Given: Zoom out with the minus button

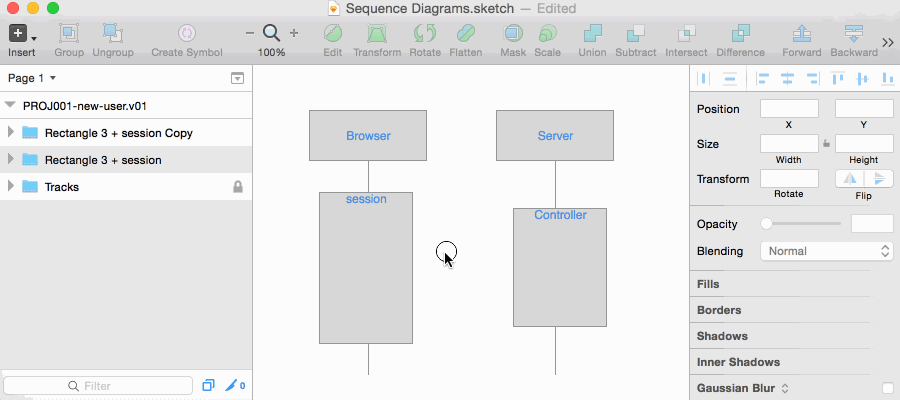Looking at the screenshot, I should 249,33.
